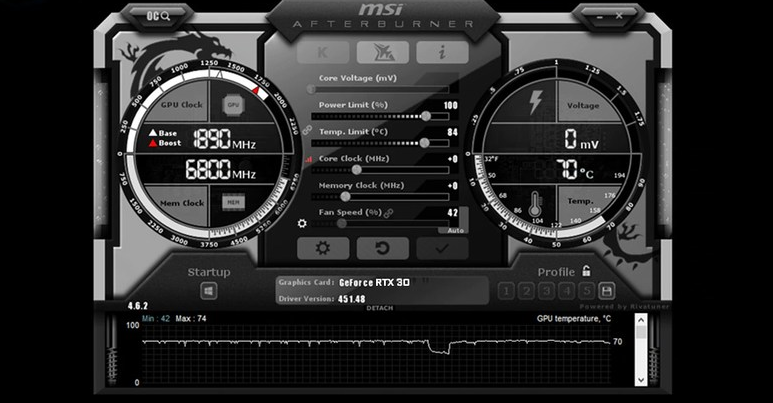Image resolution: width=773 pixels, height=403 pixels.
Task: Reset settings with circular arrow button
Action: pyautogui.click(x=383, y=248)
